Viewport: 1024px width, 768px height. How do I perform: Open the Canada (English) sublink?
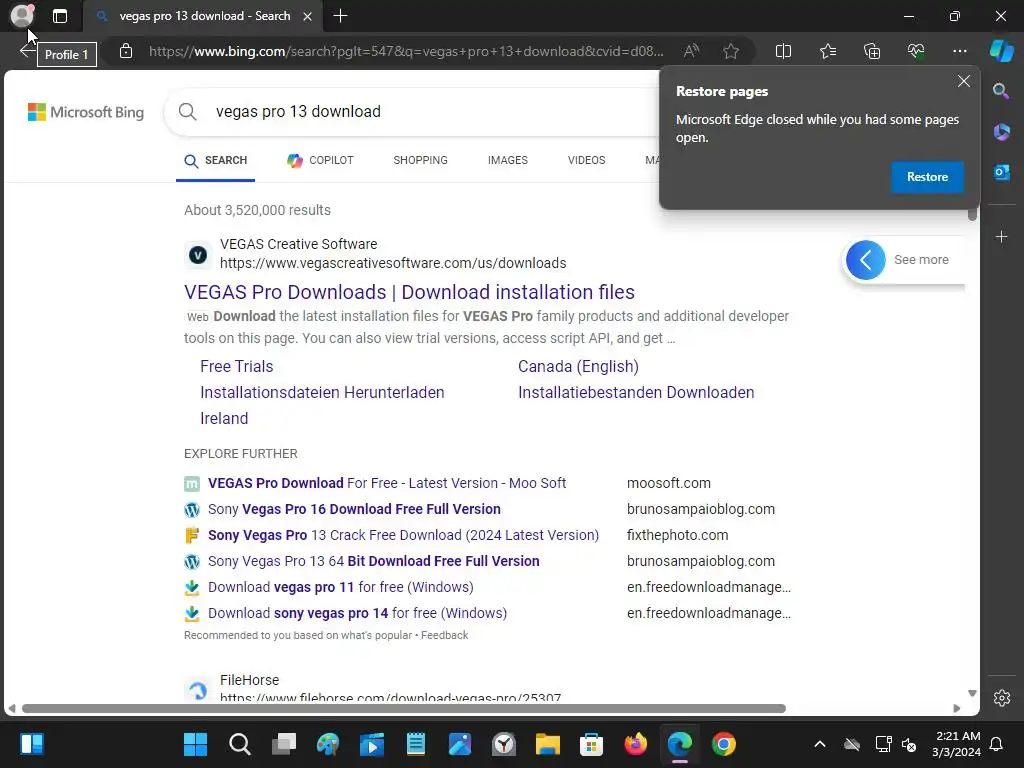click(x=578, y=366)
